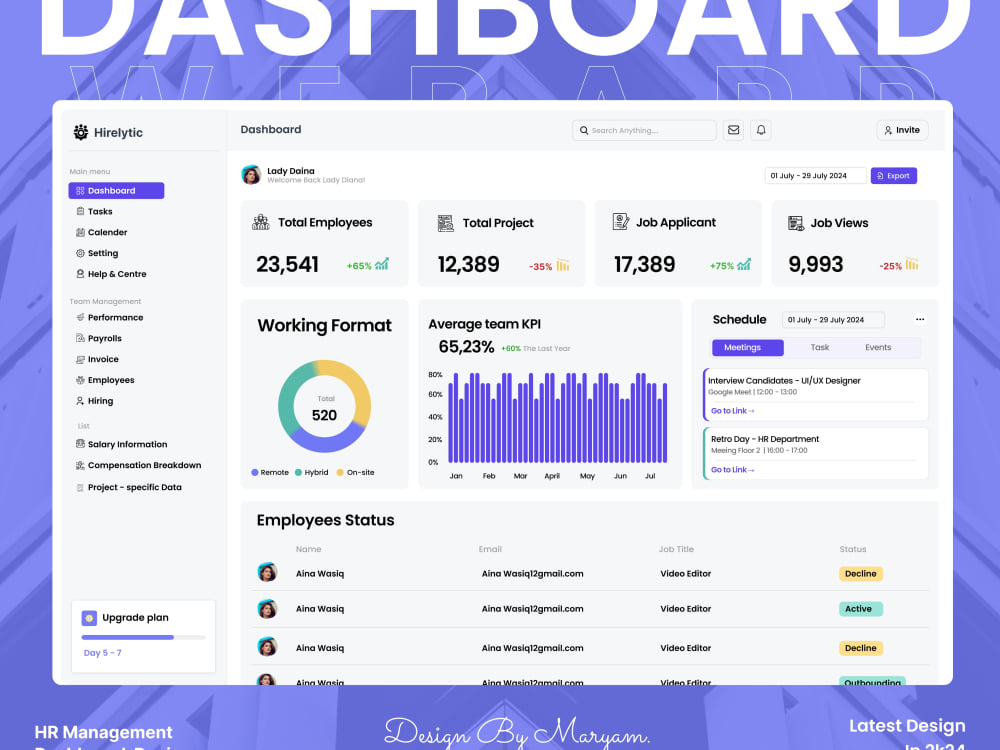
Task: Open the Schedule date range selector
Action: [833, 320]
